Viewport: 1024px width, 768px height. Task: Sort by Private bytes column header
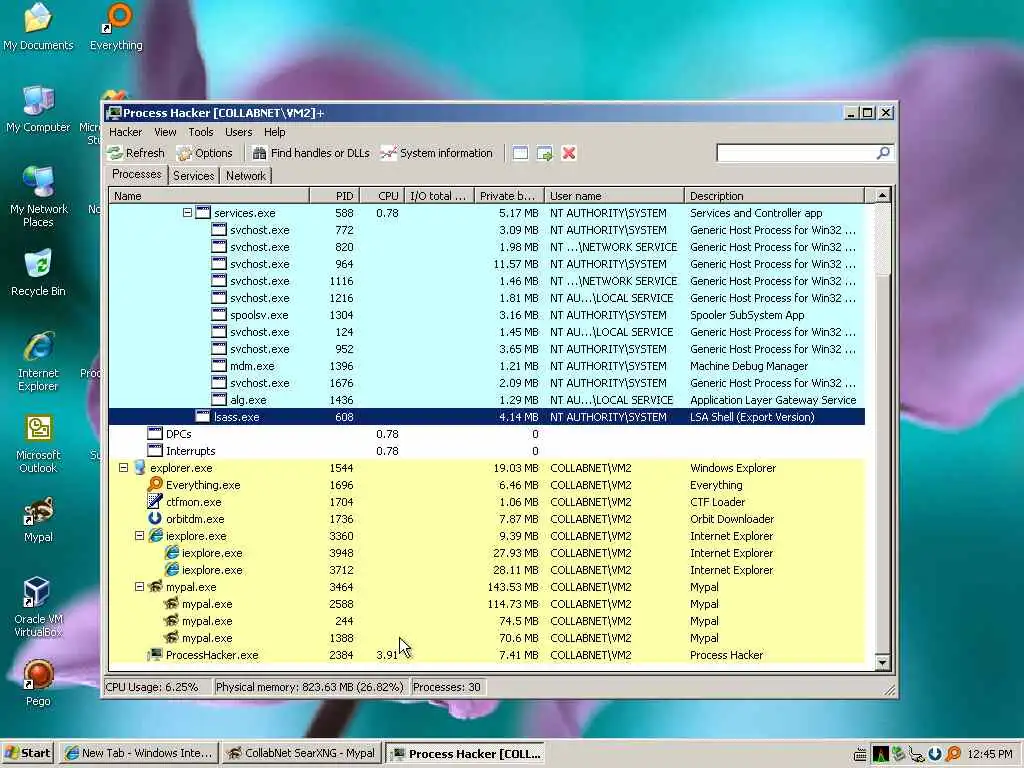509,196
